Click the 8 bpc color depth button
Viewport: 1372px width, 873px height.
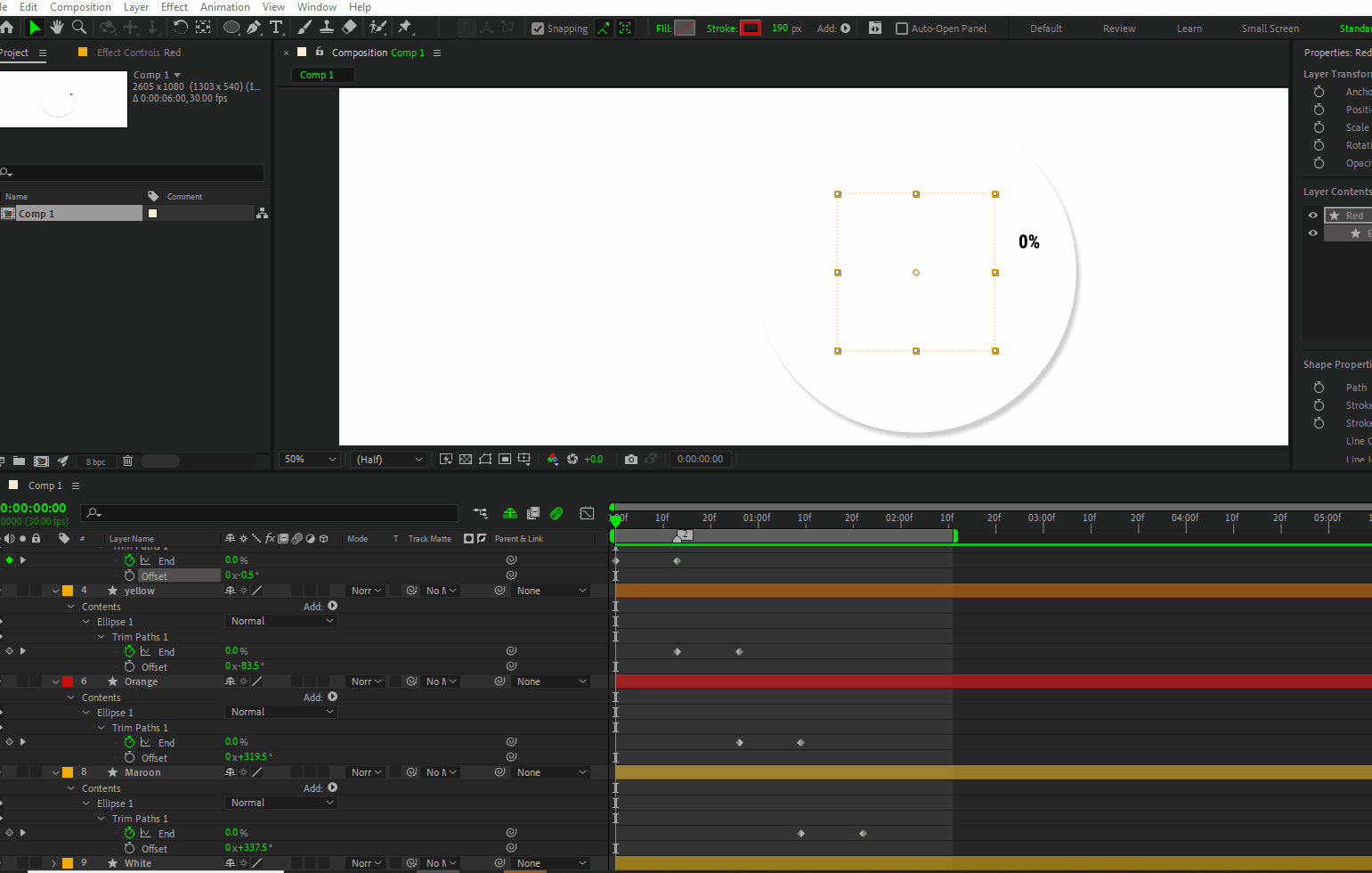click(96, 461)
